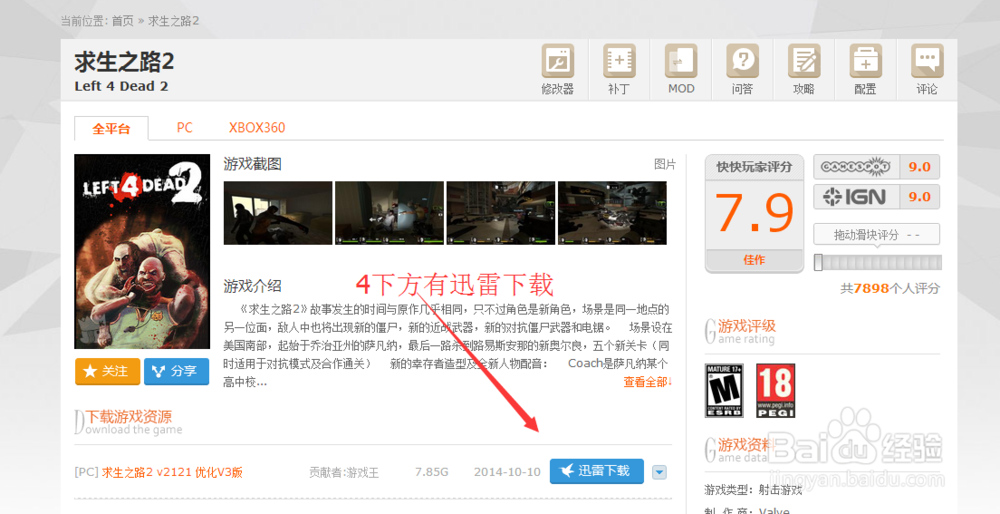
Task: Click the 2014-10-10 date
Action: tap(507, 473)
